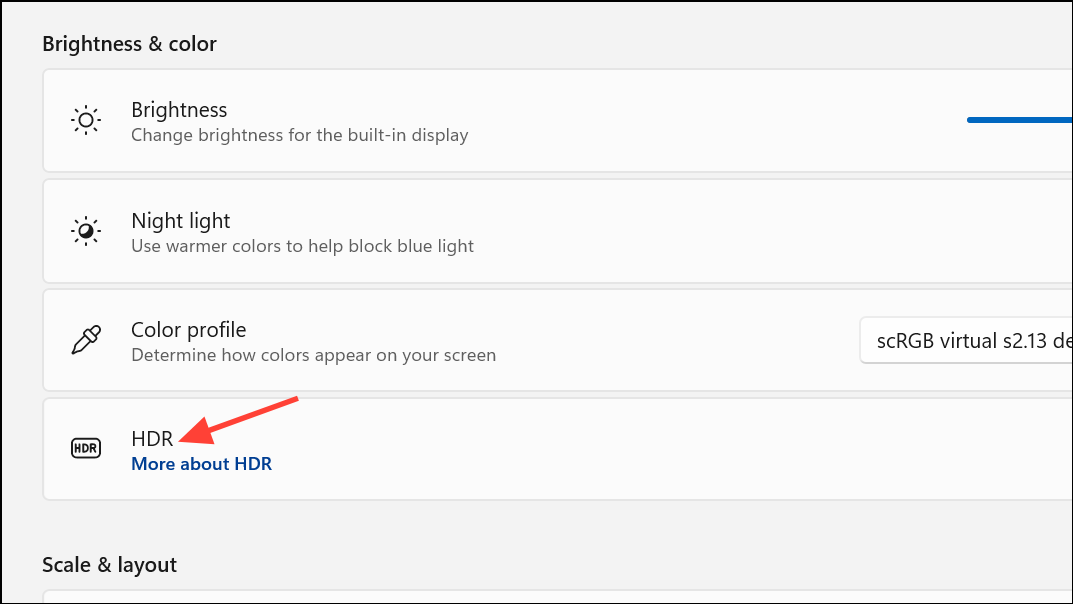The height and width of the screenshot is (604, 1073).
Task: Click 'Change brightness for the built-in display' text
Action: tap(300, 135)
